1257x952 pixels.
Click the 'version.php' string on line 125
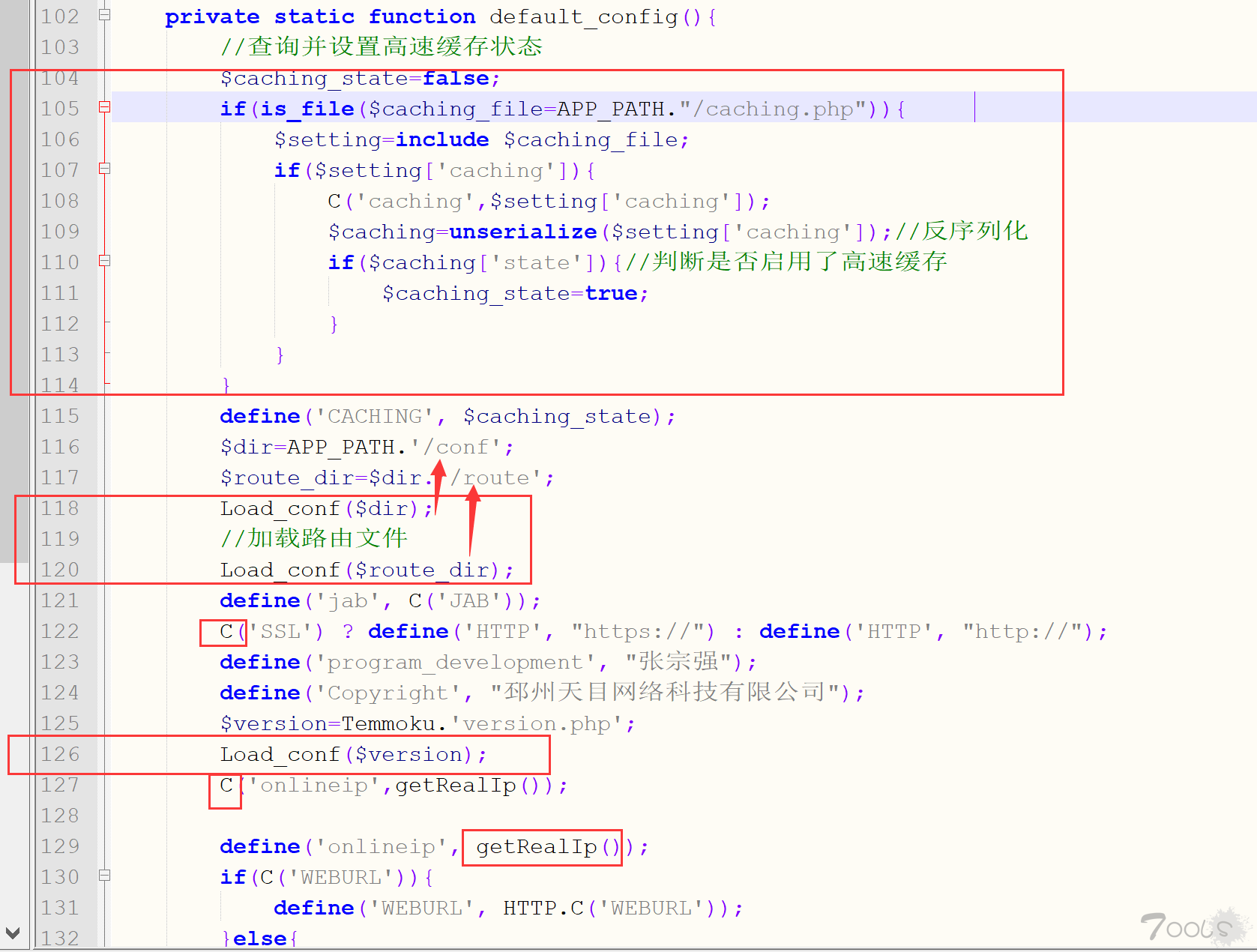536,724
